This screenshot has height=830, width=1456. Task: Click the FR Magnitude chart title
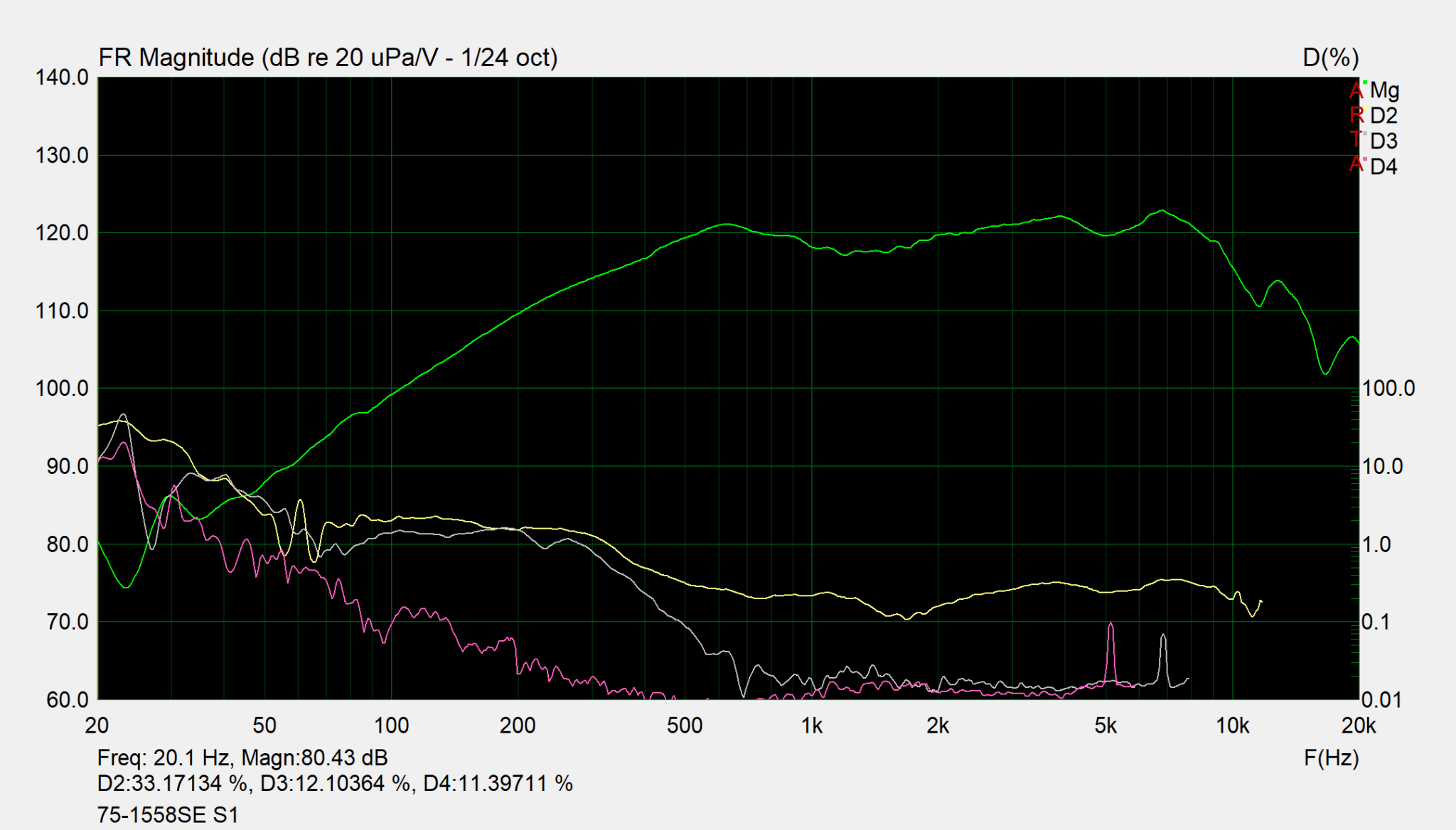pyautogui.click(x=328, y=57)
